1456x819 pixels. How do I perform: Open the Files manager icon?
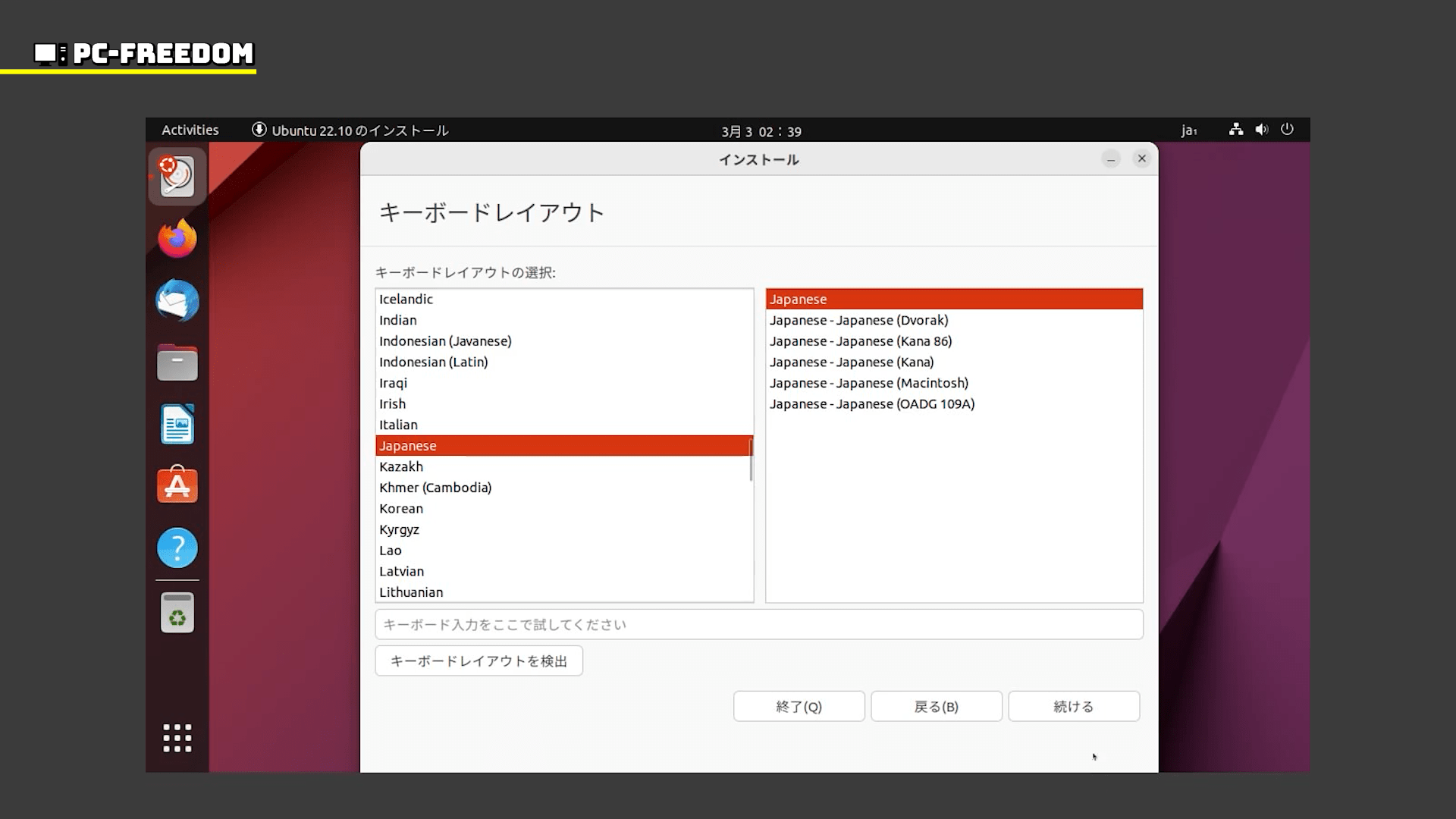coord(177,362)
